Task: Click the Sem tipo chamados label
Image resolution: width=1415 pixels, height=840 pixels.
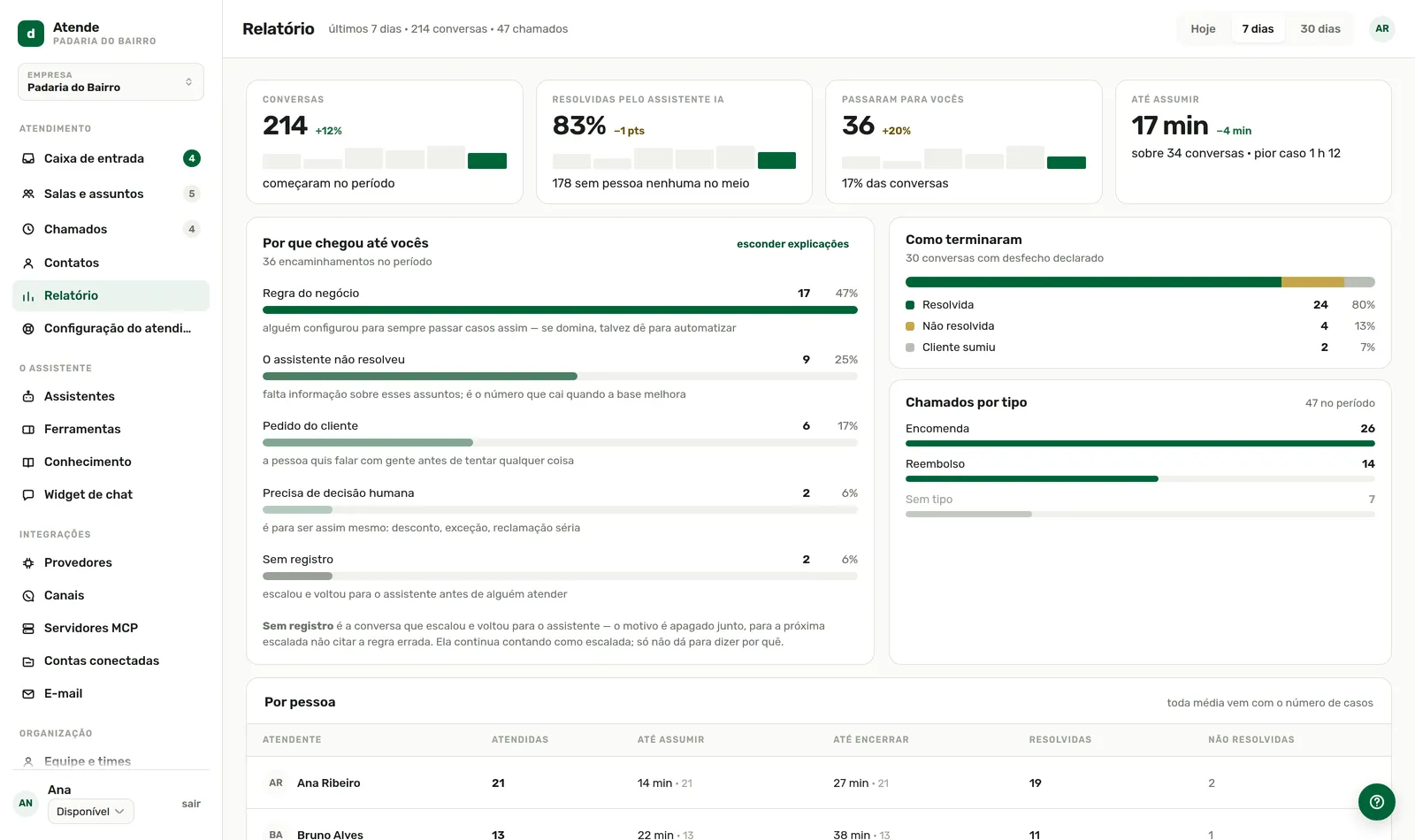Action: pyautogui.click(x=929, y=500)
